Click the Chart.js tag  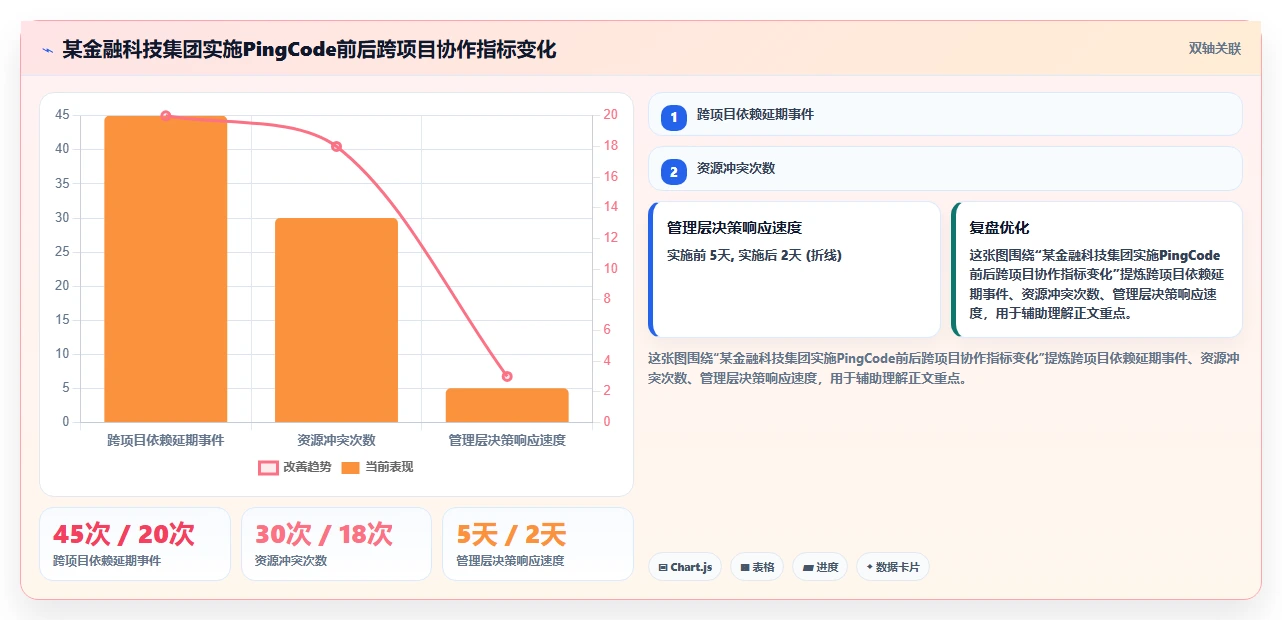(x=685, y=567)
